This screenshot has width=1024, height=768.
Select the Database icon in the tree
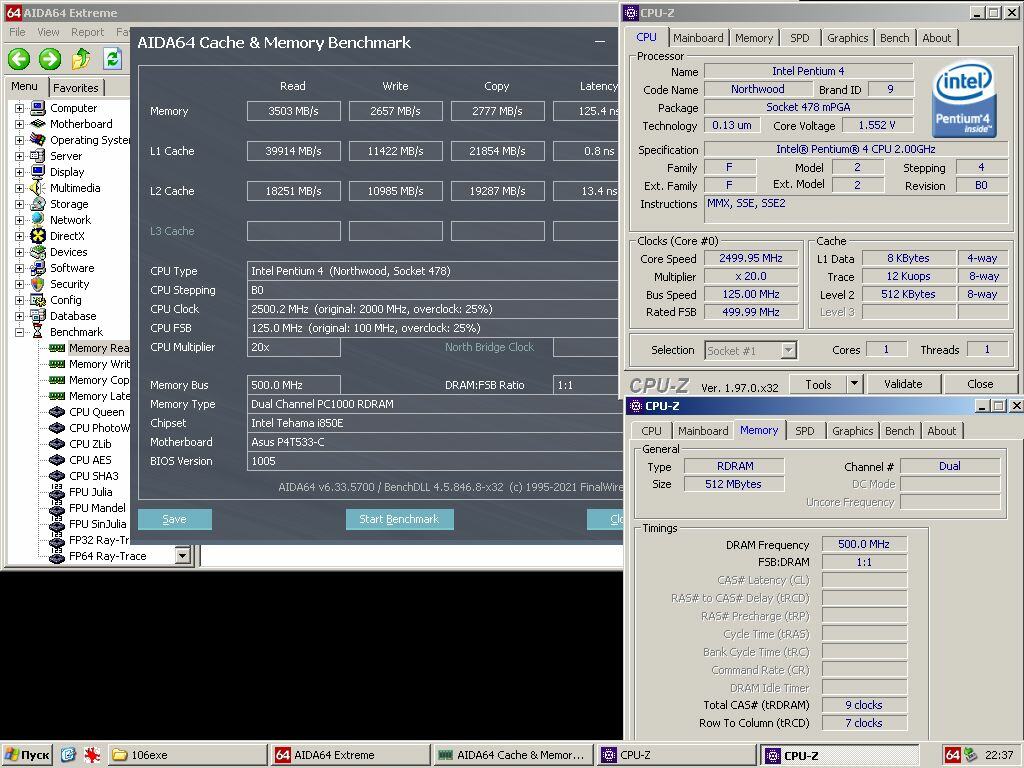[38, 315]
